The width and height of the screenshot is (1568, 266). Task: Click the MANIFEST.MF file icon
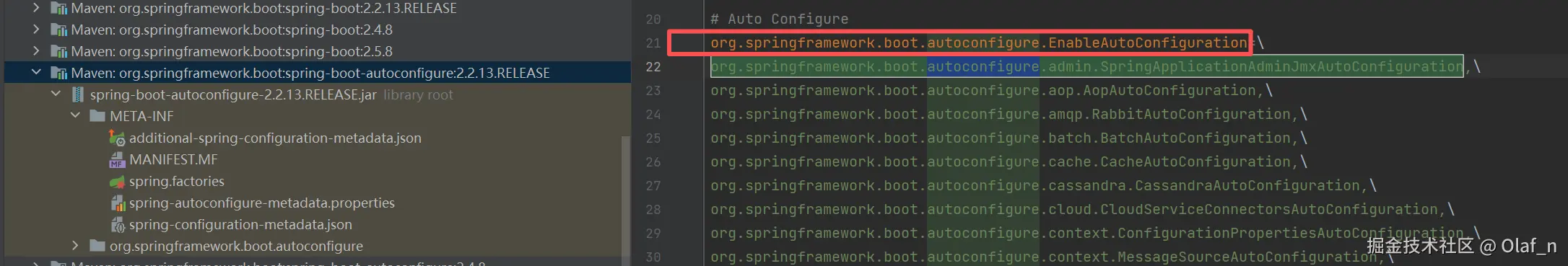[x=117, y=160]
